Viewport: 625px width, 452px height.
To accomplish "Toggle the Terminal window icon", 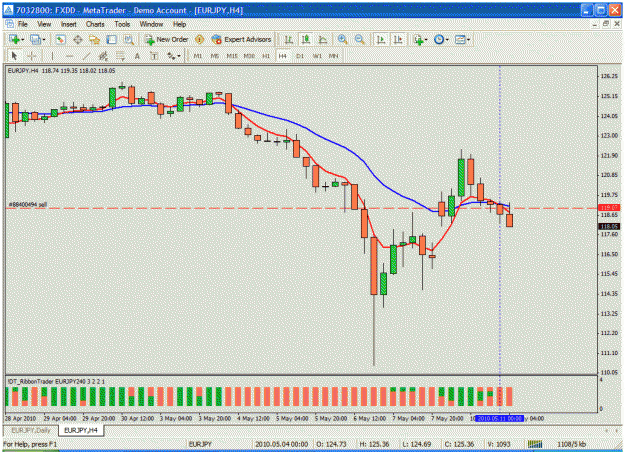I will tap(112, 39).
